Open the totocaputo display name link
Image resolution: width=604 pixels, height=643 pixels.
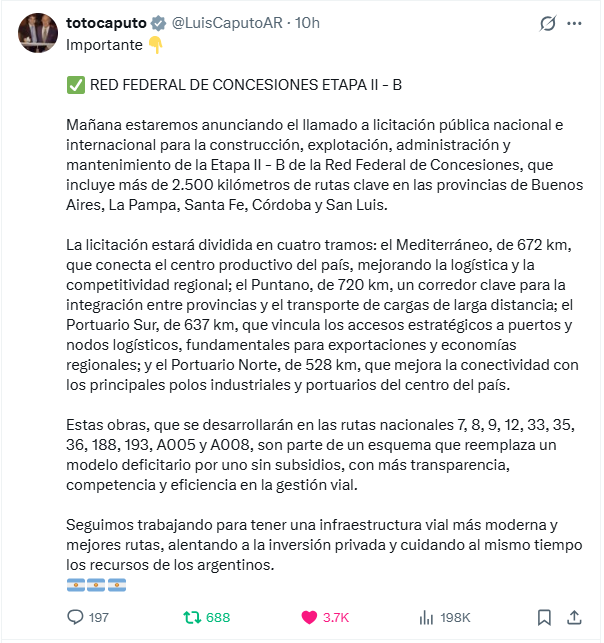point(105,22)
